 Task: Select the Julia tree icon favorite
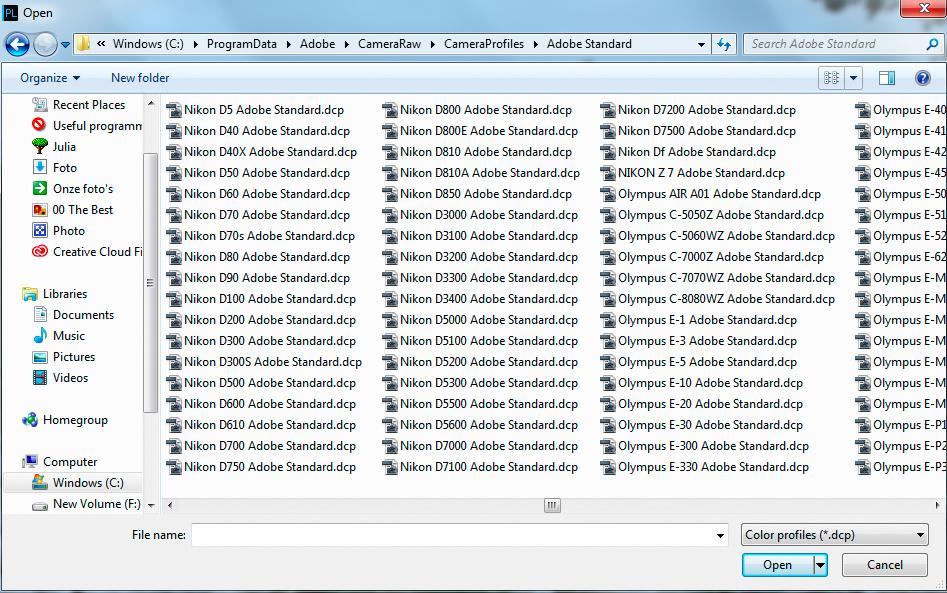point(40,147)
